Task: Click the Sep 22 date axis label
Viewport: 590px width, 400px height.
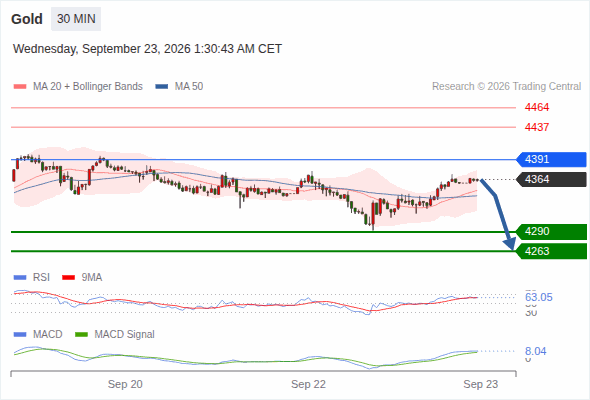Action: [x=308, y=384]
